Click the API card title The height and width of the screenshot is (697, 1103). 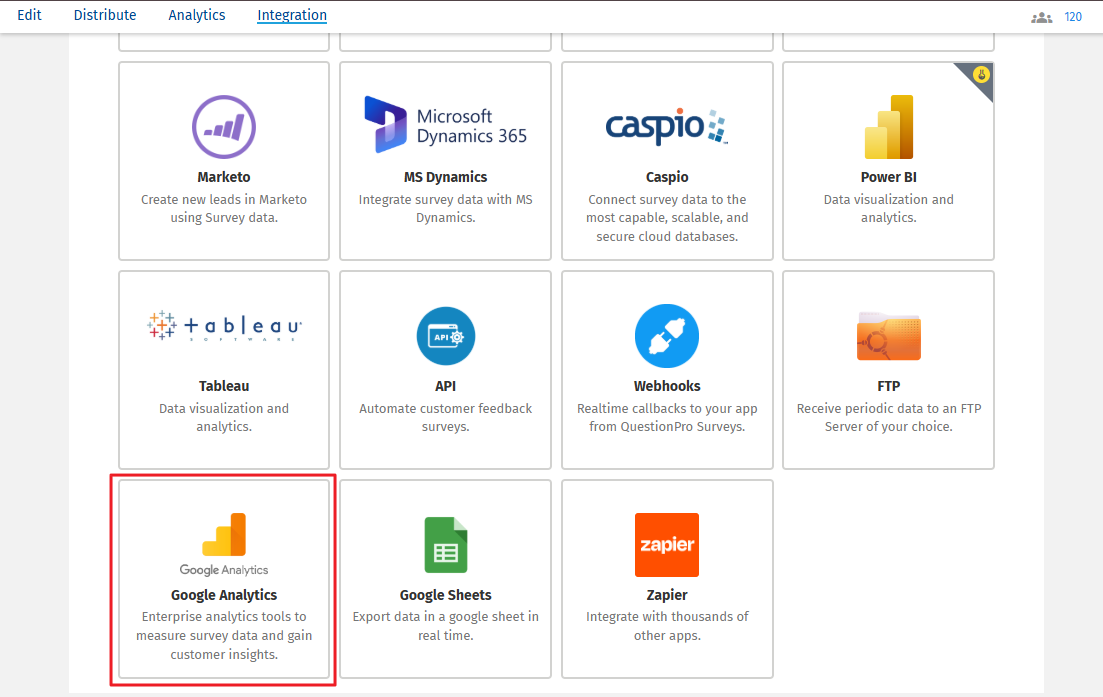445,386
